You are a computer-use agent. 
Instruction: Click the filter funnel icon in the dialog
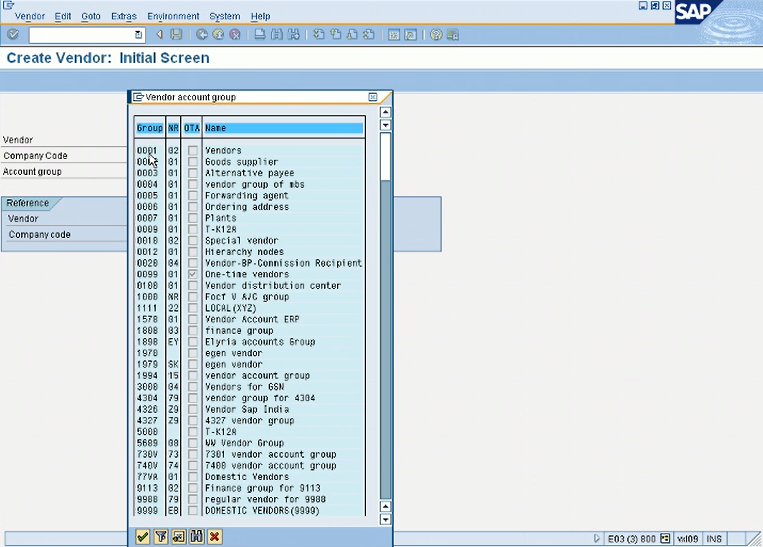(161, 536)
